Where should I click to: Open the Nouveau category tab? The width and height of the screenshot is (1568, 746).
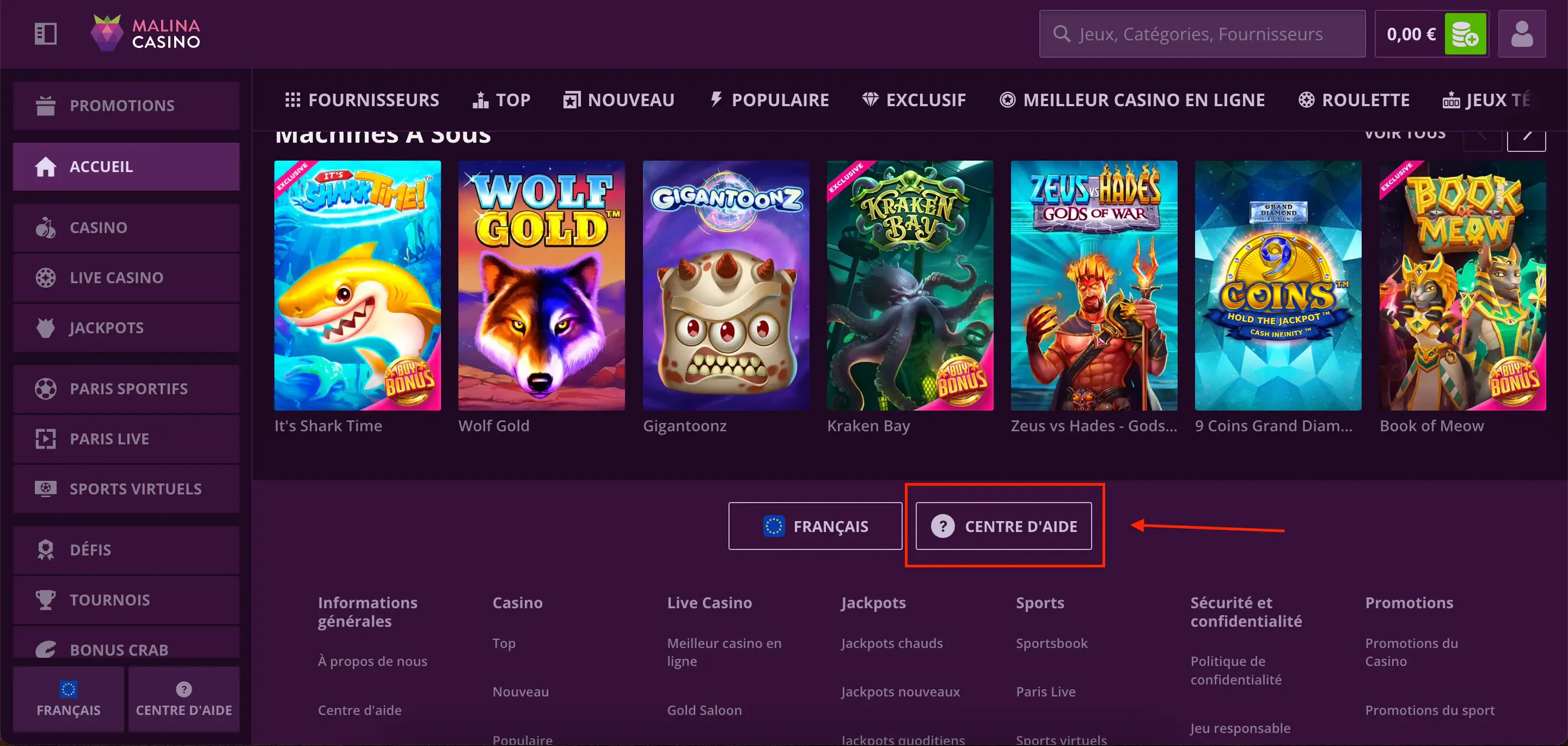point(619,100)
